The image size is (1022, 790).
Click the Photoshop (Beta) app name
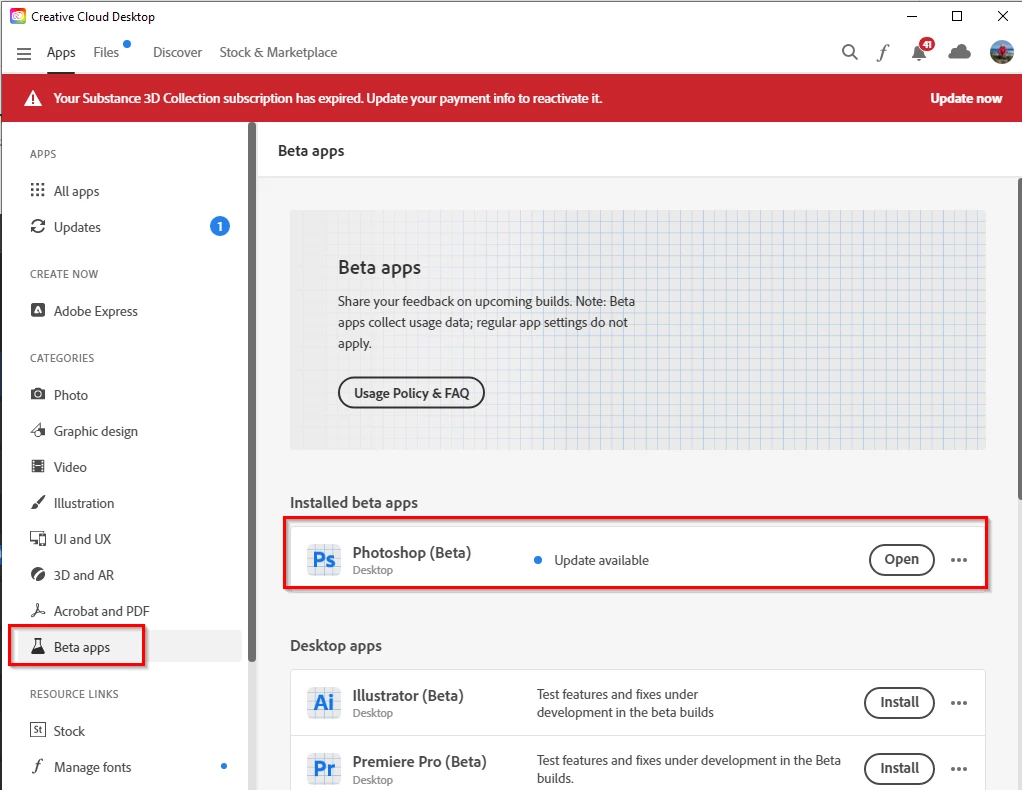pos(411,552)
